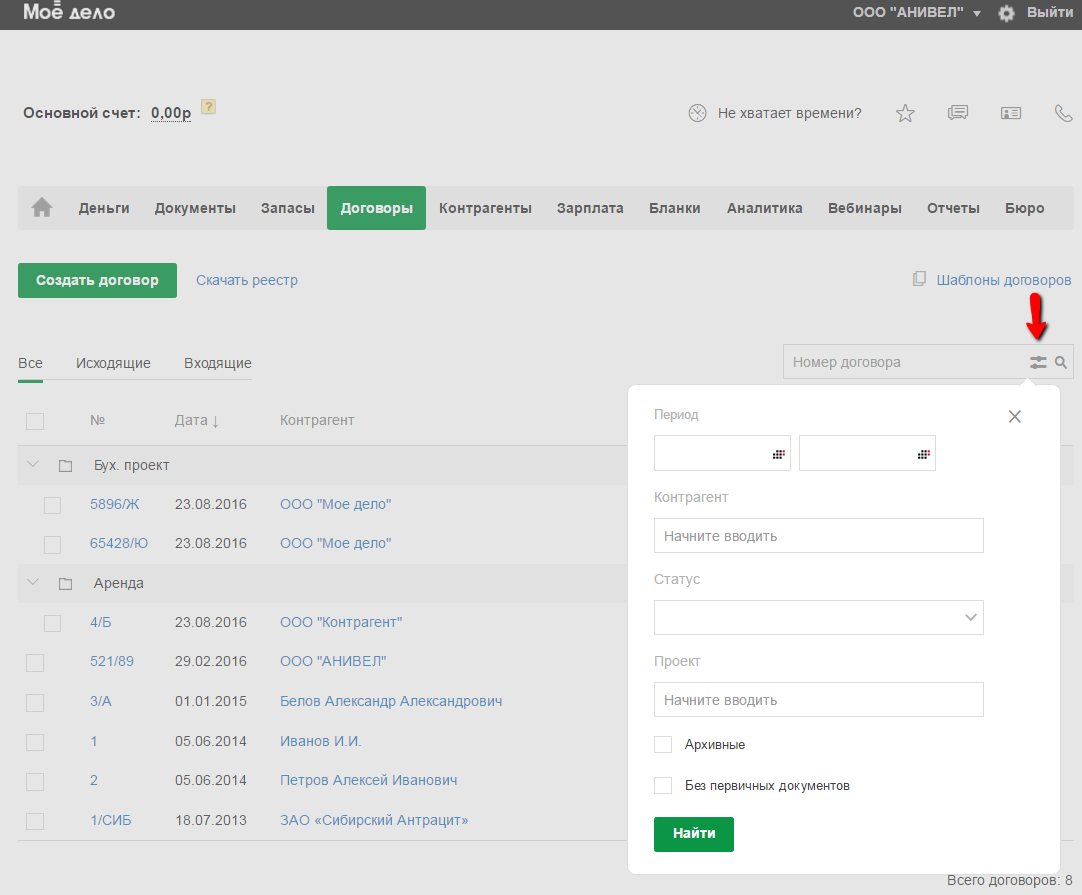Open the start date calendar picker
Viewport: 1082px width, 895px height.
(x=778, y=454)
